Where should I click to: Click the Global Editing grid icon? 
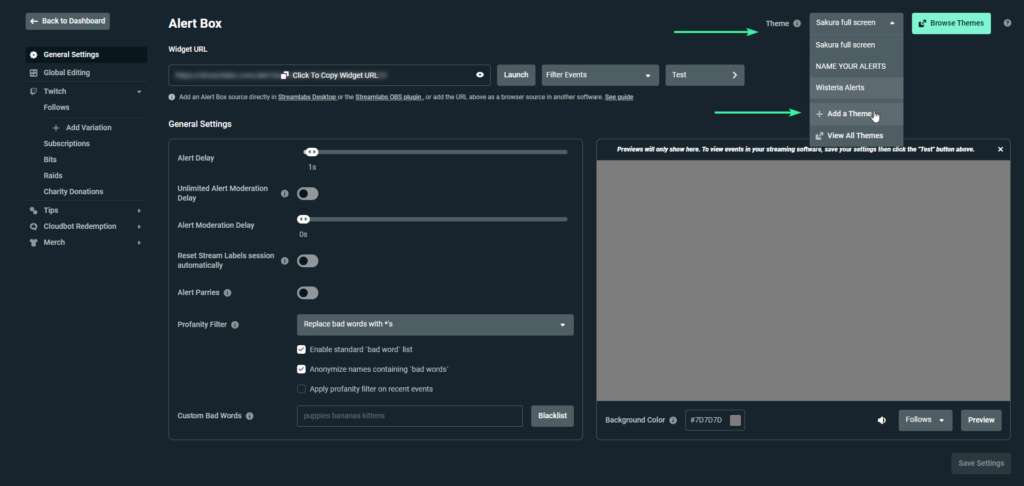pyautogui.click(x=34, y=73)
